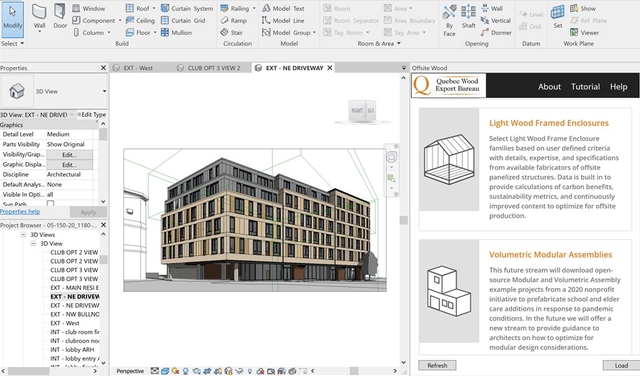Select INT - lobby ARH in Project Browser
Screen dimensions: 640x376
click(72, 349)
